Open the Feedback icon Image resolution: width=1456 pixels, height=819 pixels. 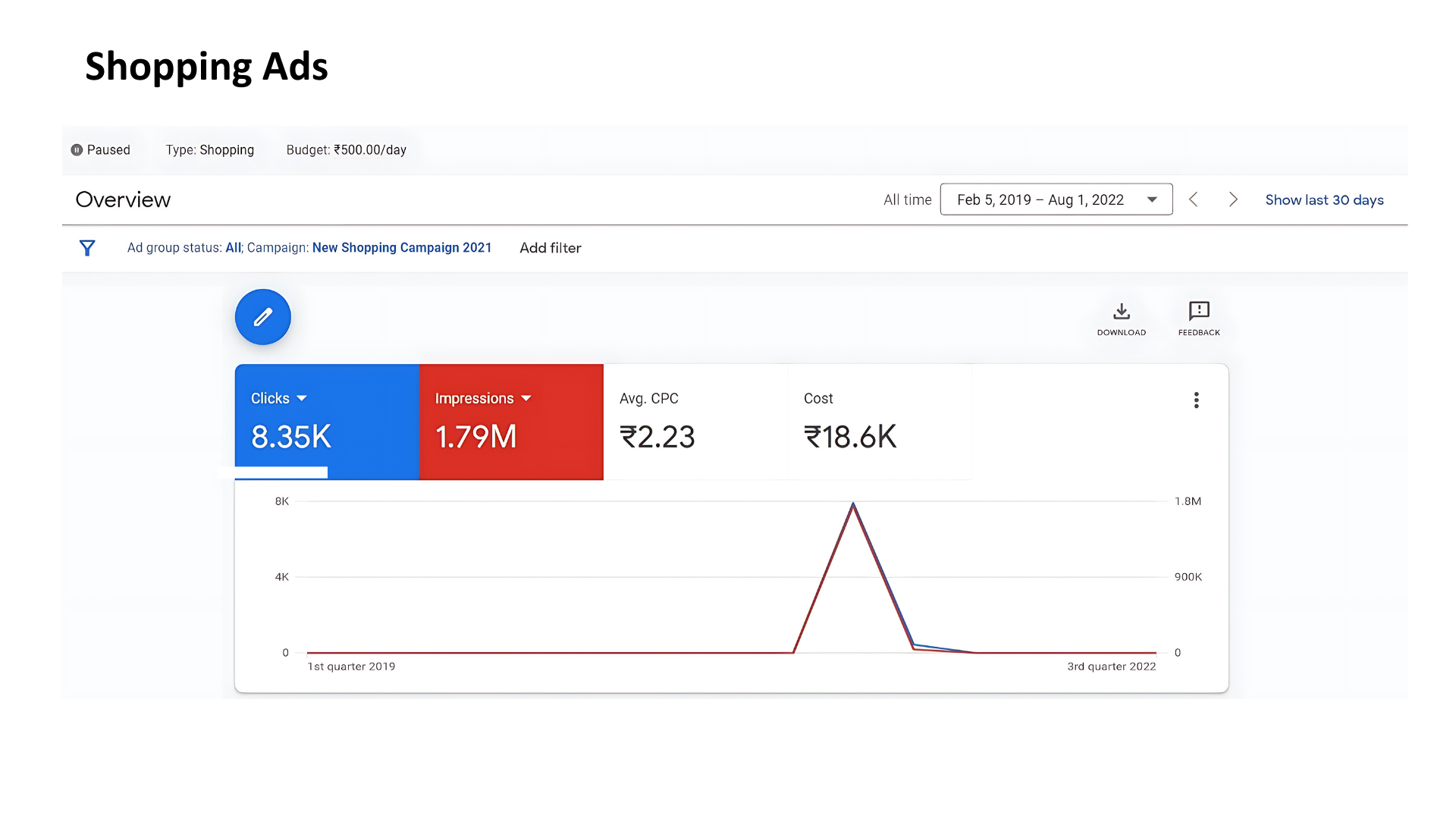[x=1198, y=311]
